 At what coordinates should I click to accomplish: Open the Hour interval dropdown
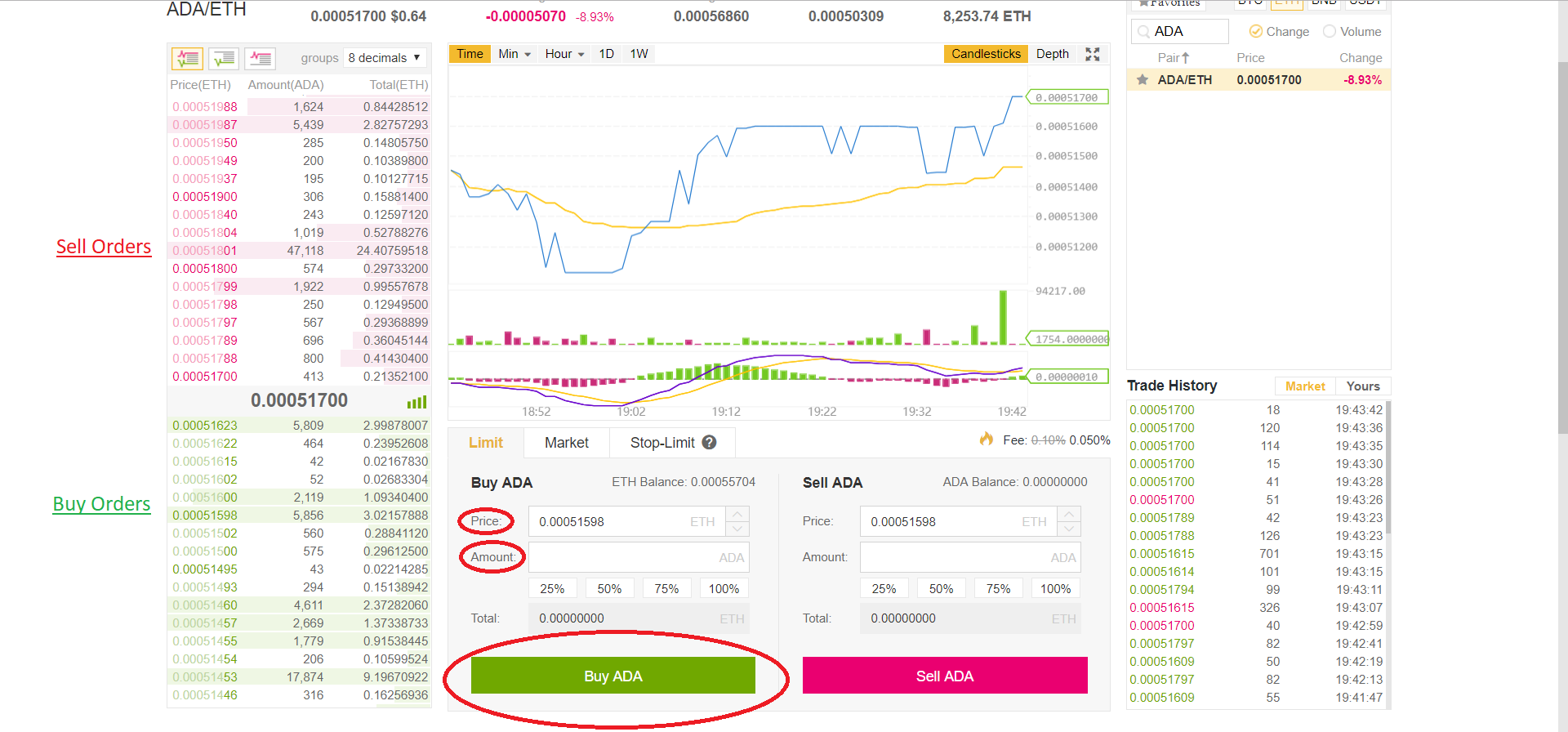[565, 54]
